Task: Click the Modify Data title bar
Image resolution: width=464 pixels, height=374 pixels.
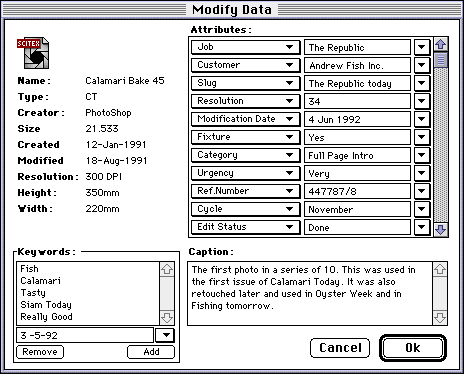Action: [x=232, y=9]
